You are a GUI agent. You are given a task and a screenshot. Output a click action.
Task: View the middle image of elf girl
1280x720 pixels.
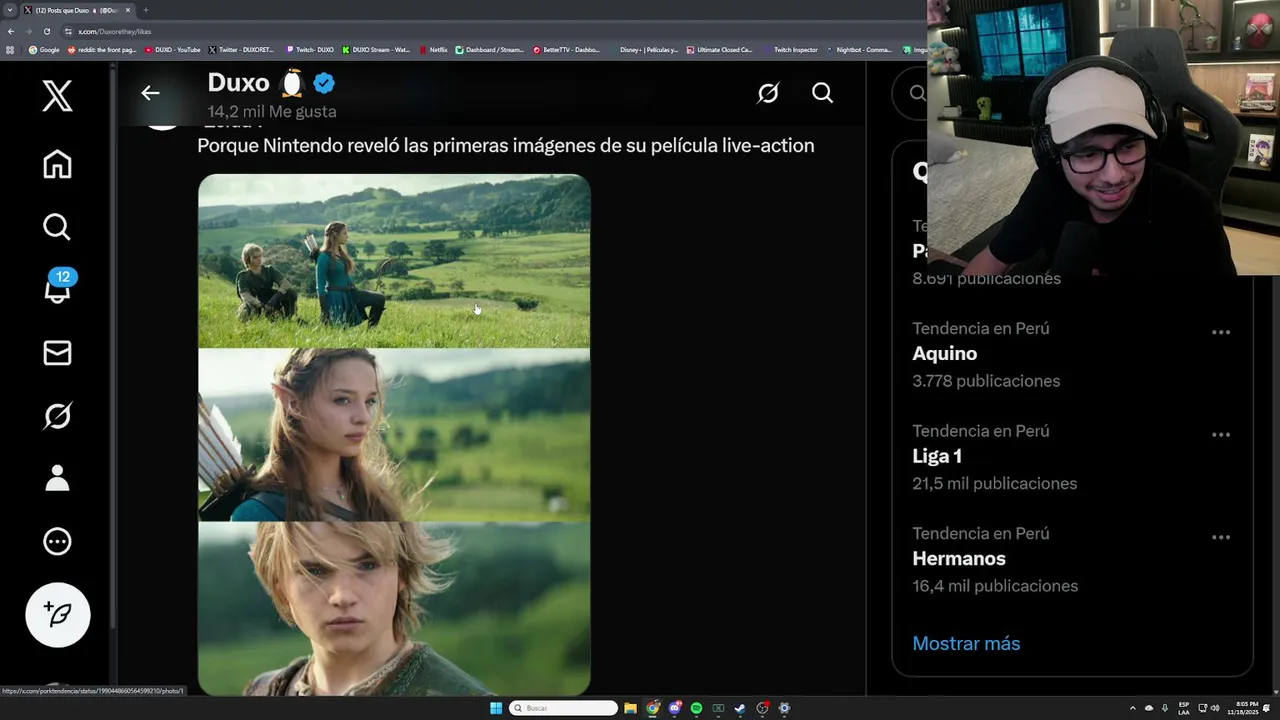pos(394,435)
